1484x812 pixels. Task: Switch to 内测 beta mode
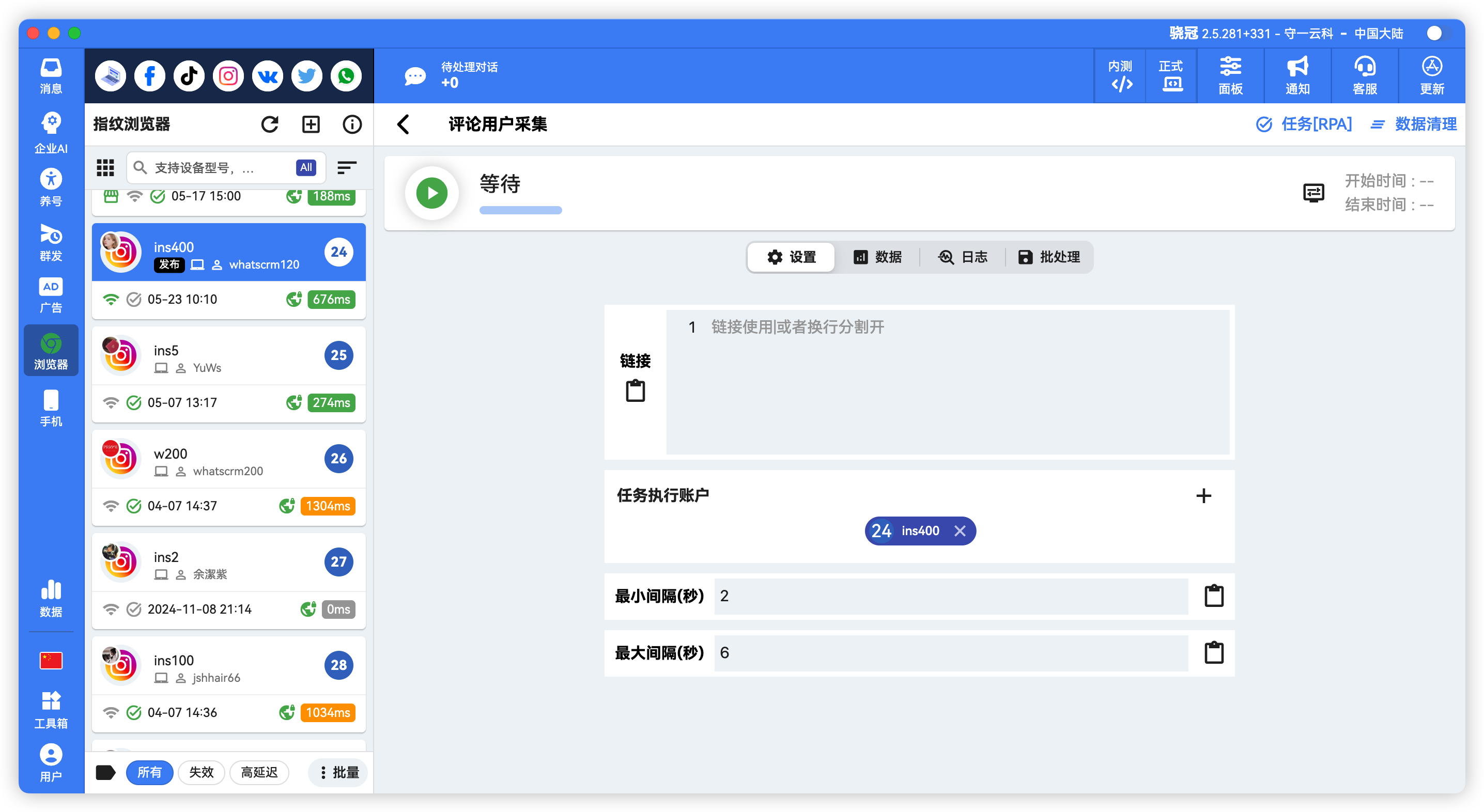click(1120, 76)
